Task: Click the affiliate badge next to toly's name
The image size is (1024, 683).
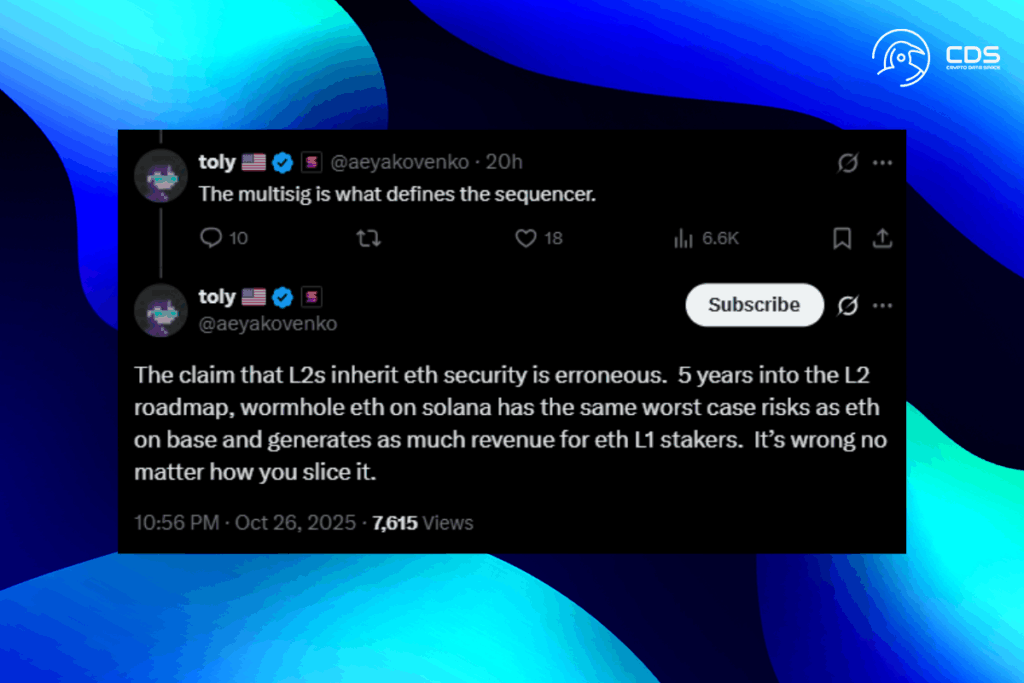Action: point(311,161)
